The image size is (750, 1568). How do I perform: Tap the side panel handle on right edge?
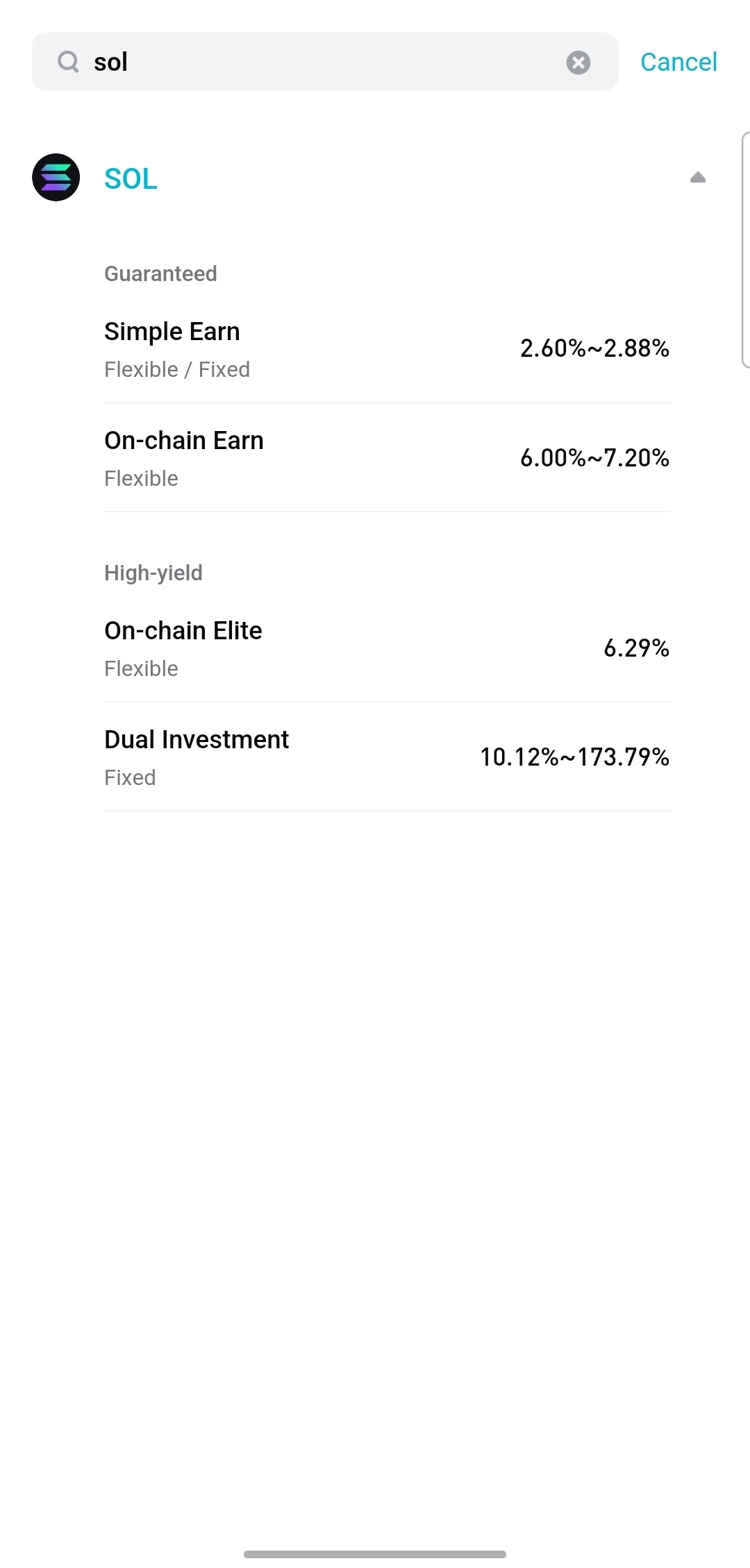[x=745, y=250]
